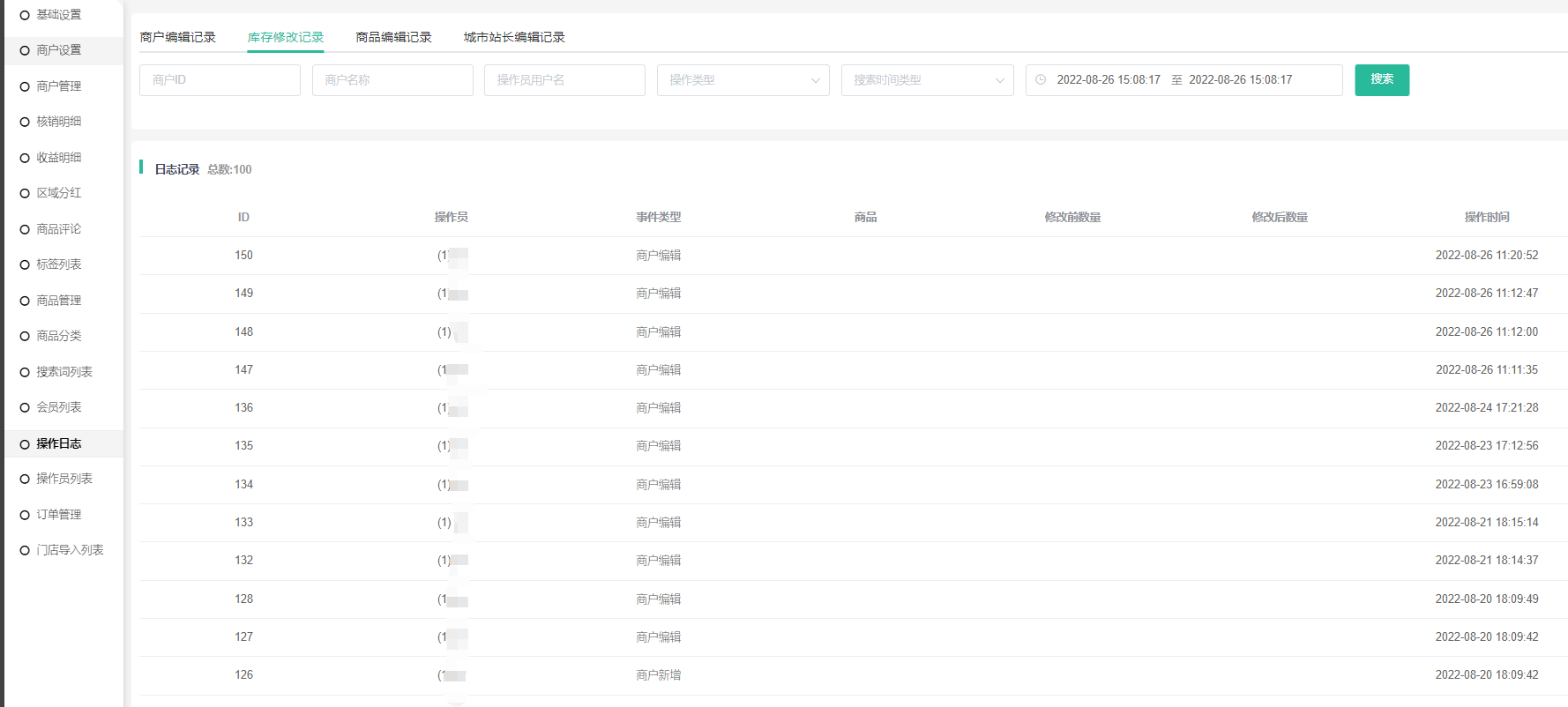The height and width of the screenshot is (707, 1568).
Task: Click into the 商户名称 input field
Action: point(392,80)
